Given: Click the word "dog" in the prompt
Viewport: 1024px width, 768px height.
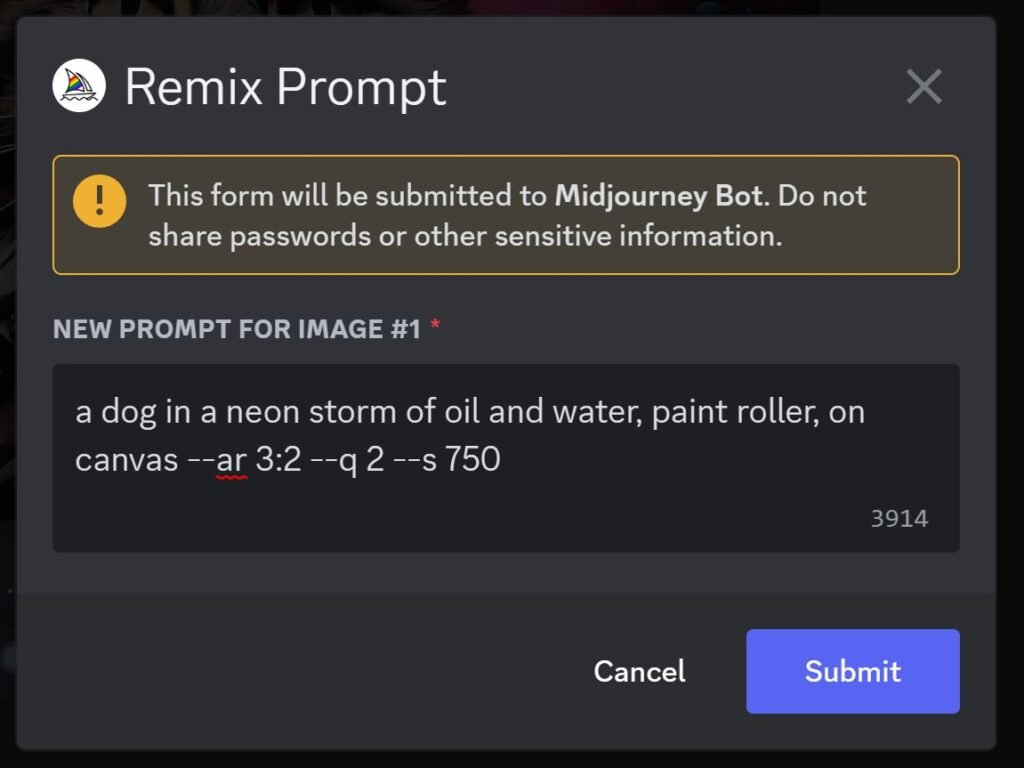Looking at the screenshot, I should (x=129, y=413).
